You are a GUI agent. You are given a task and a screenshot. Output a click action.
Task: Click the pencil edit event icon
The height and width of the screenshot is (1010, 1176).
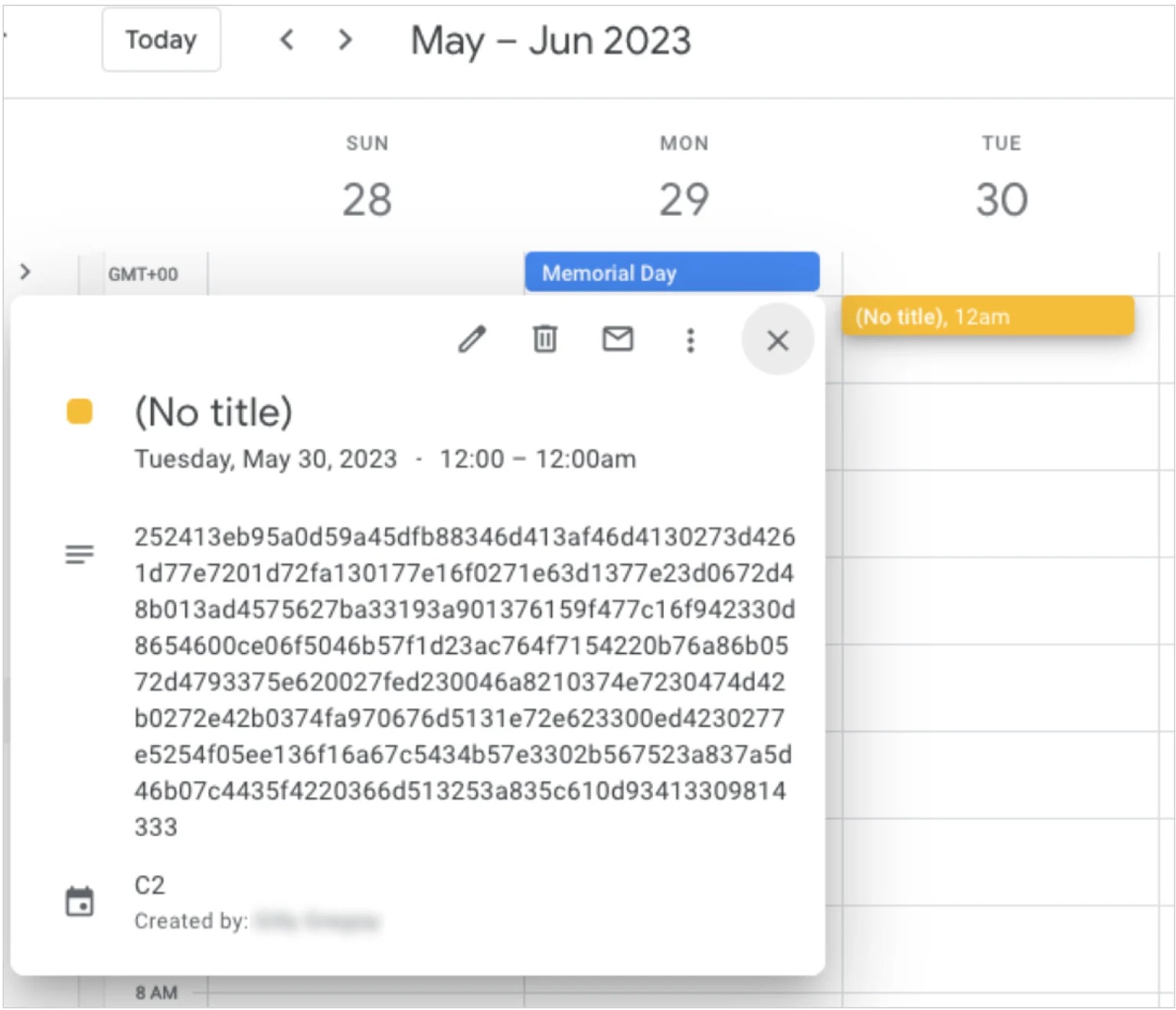[472, 339]
